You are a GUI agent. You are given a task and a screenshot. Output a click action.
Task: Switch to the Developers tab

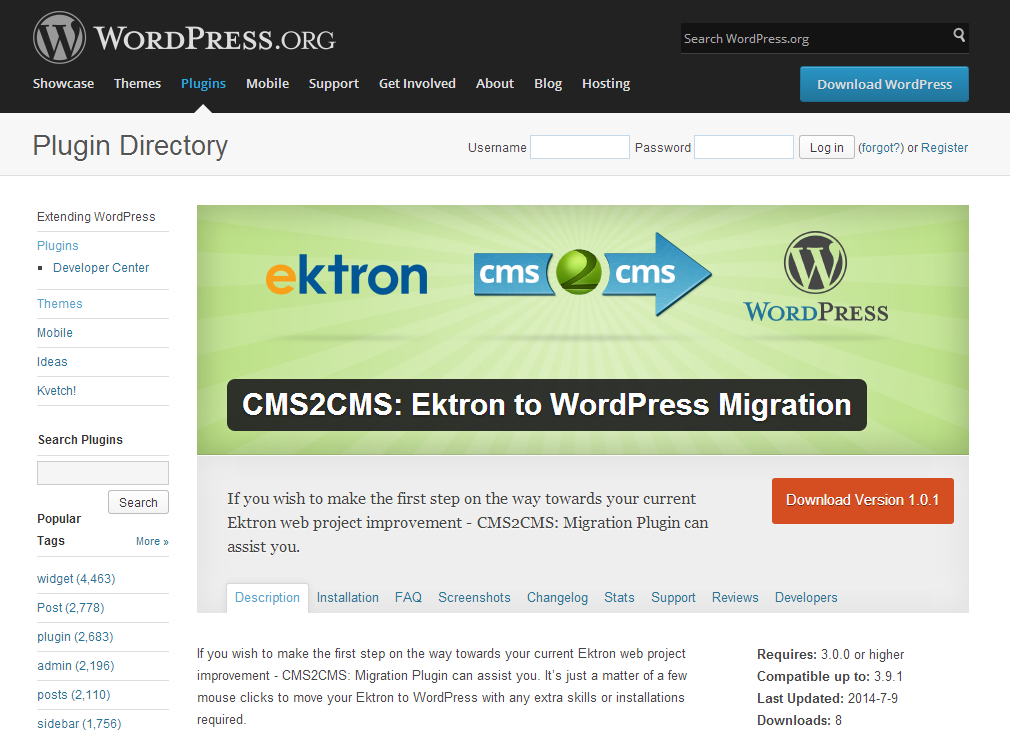coord(806,598)
